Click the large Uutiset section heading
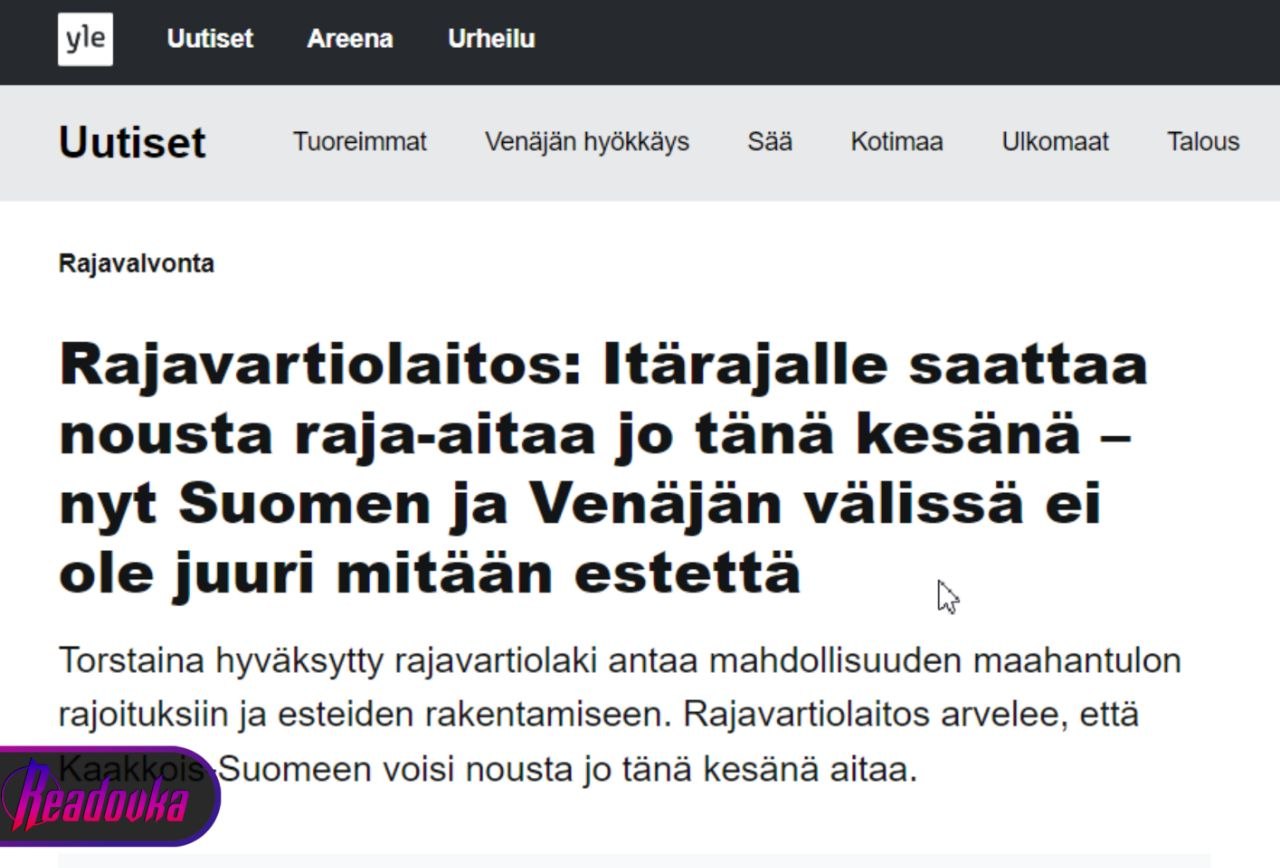Image resolution: width=1280 pixels, height=868 pixels. click(132, 142)
